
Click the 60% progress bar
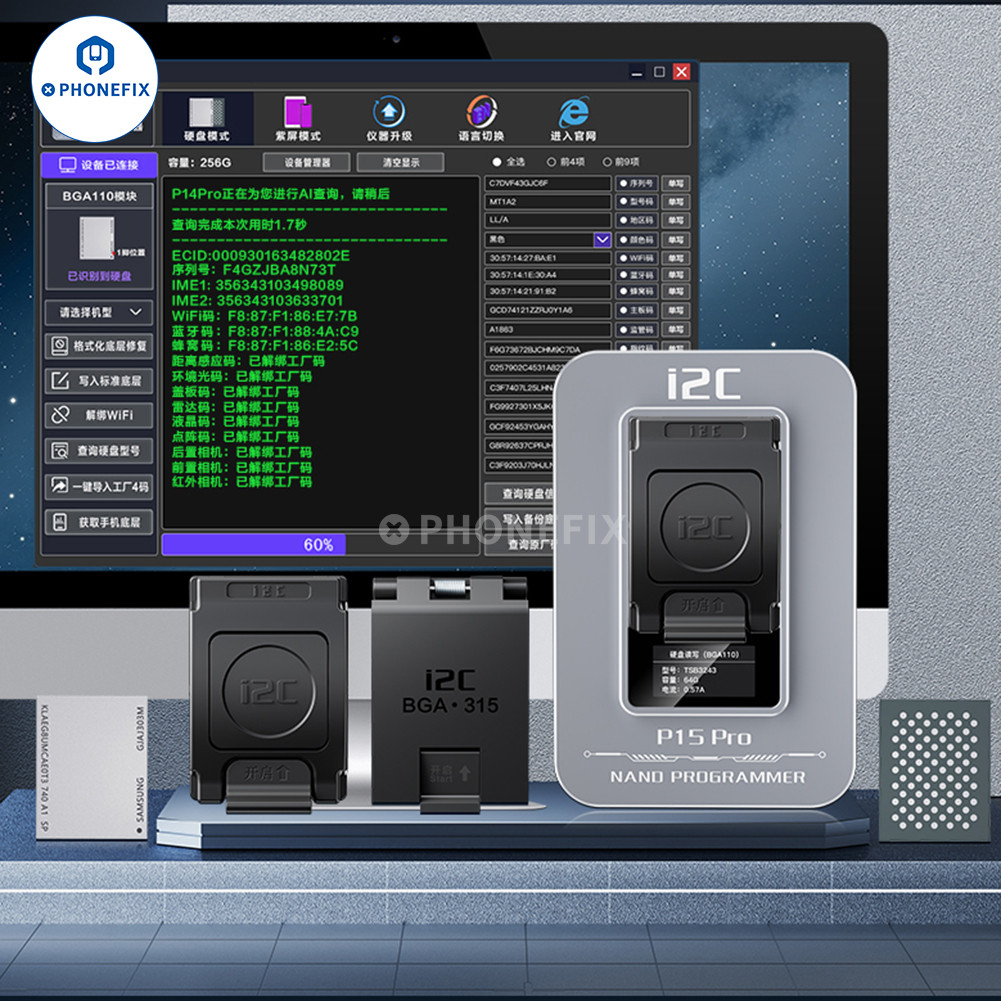point(318,544)
